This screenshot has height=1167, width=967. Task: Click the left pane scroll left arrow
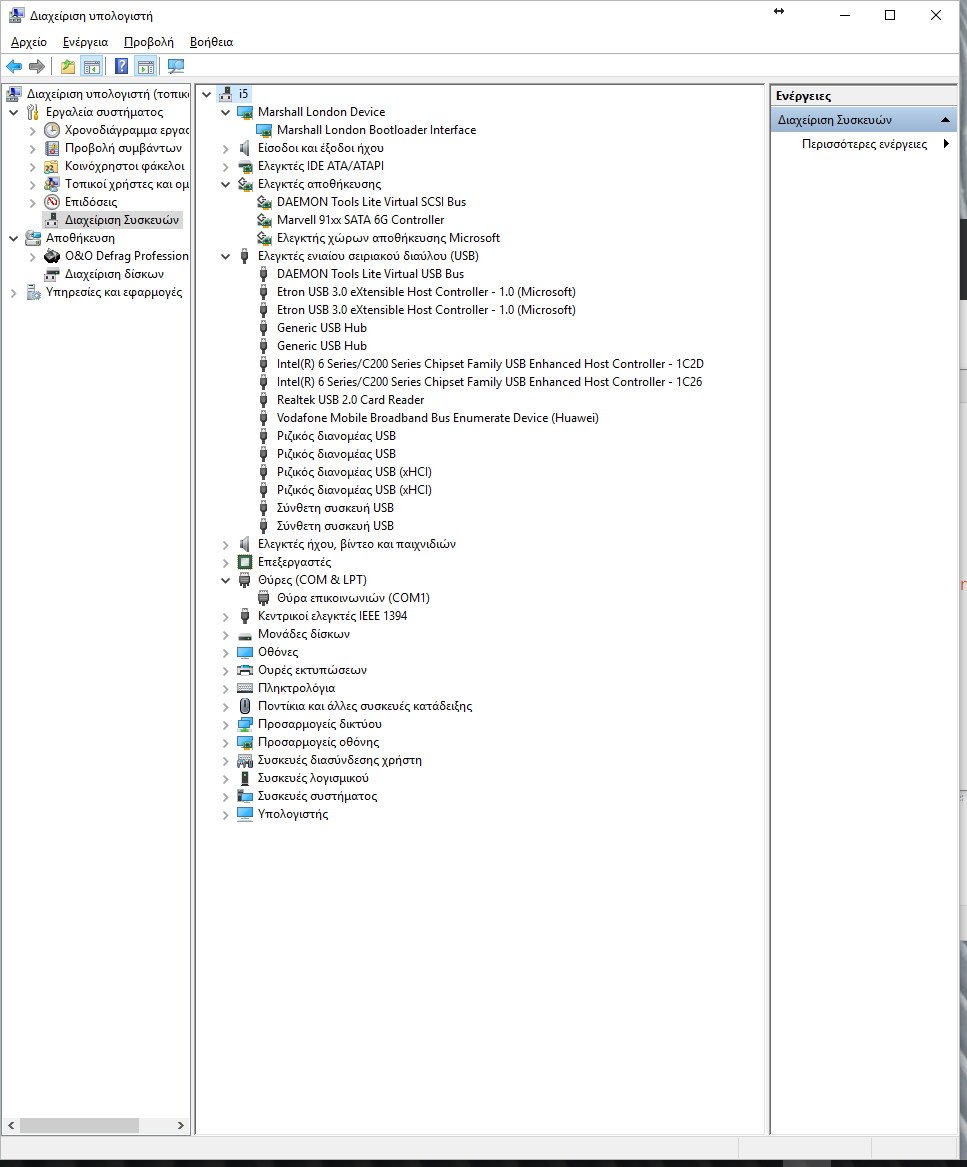pyautogui.click(x=10, y=1125)
